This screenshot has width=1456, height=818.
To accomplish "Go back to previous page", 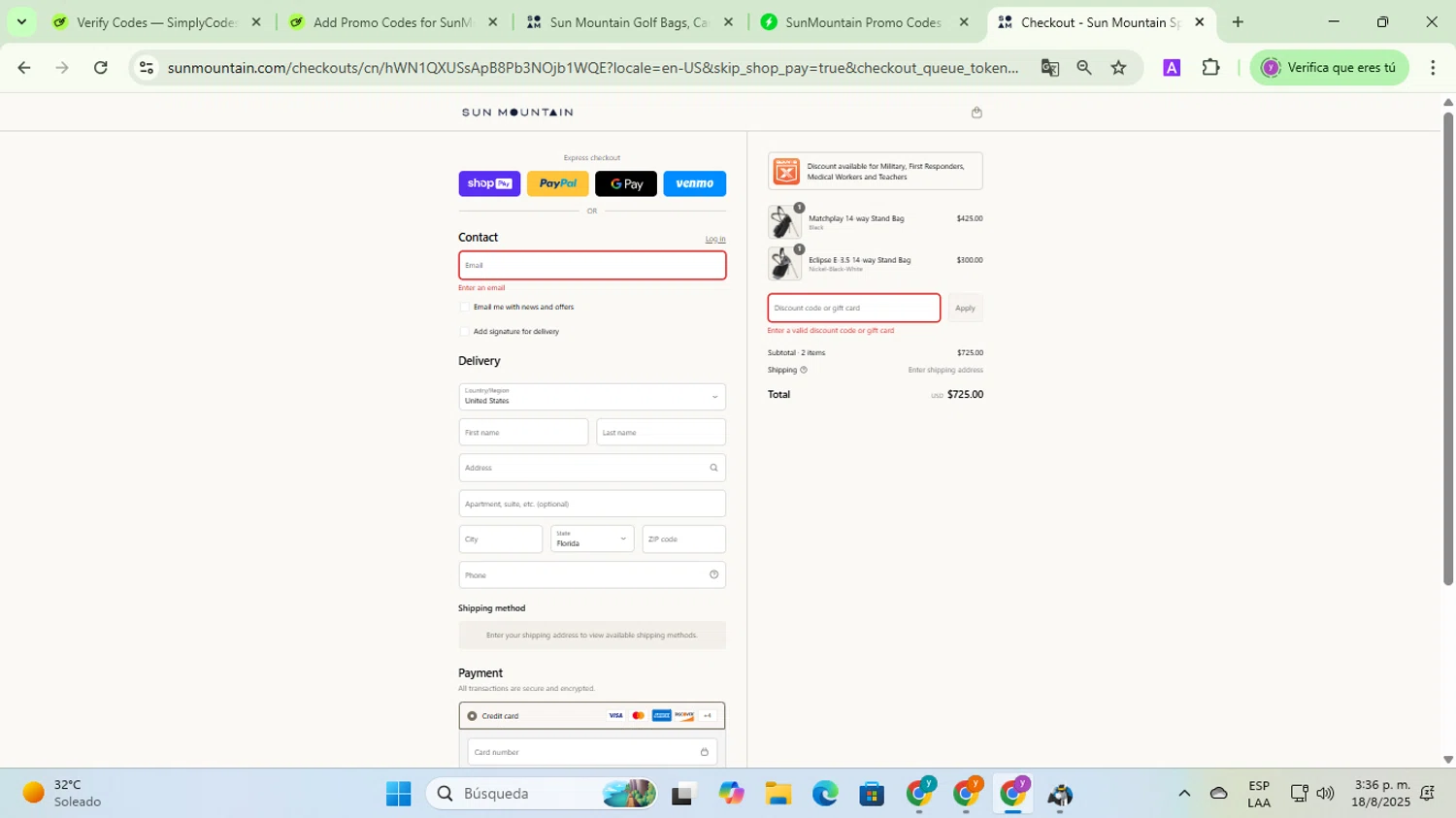I will [24, 67].
